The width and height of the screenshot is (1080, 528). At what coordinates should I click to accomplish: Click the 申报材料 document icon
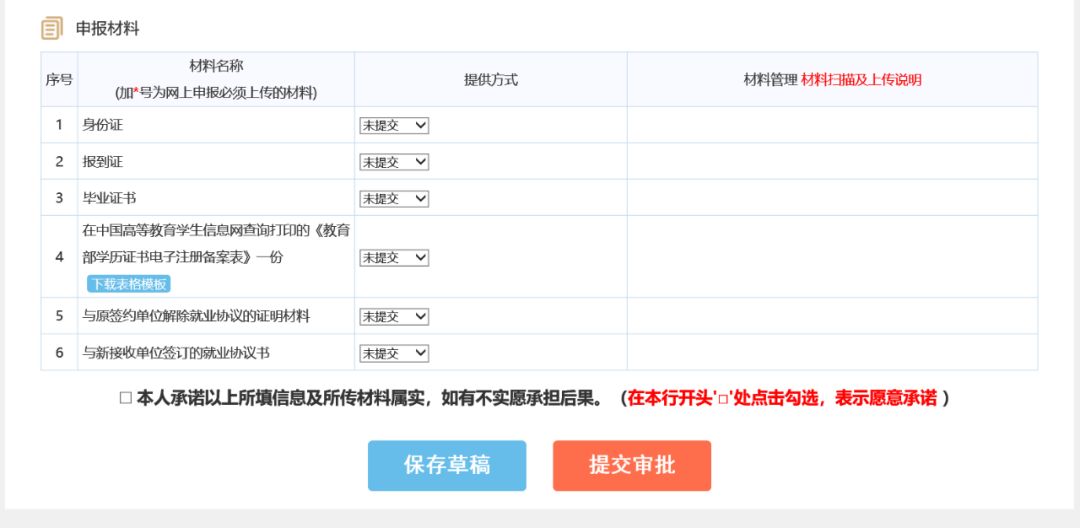point(52,28)
